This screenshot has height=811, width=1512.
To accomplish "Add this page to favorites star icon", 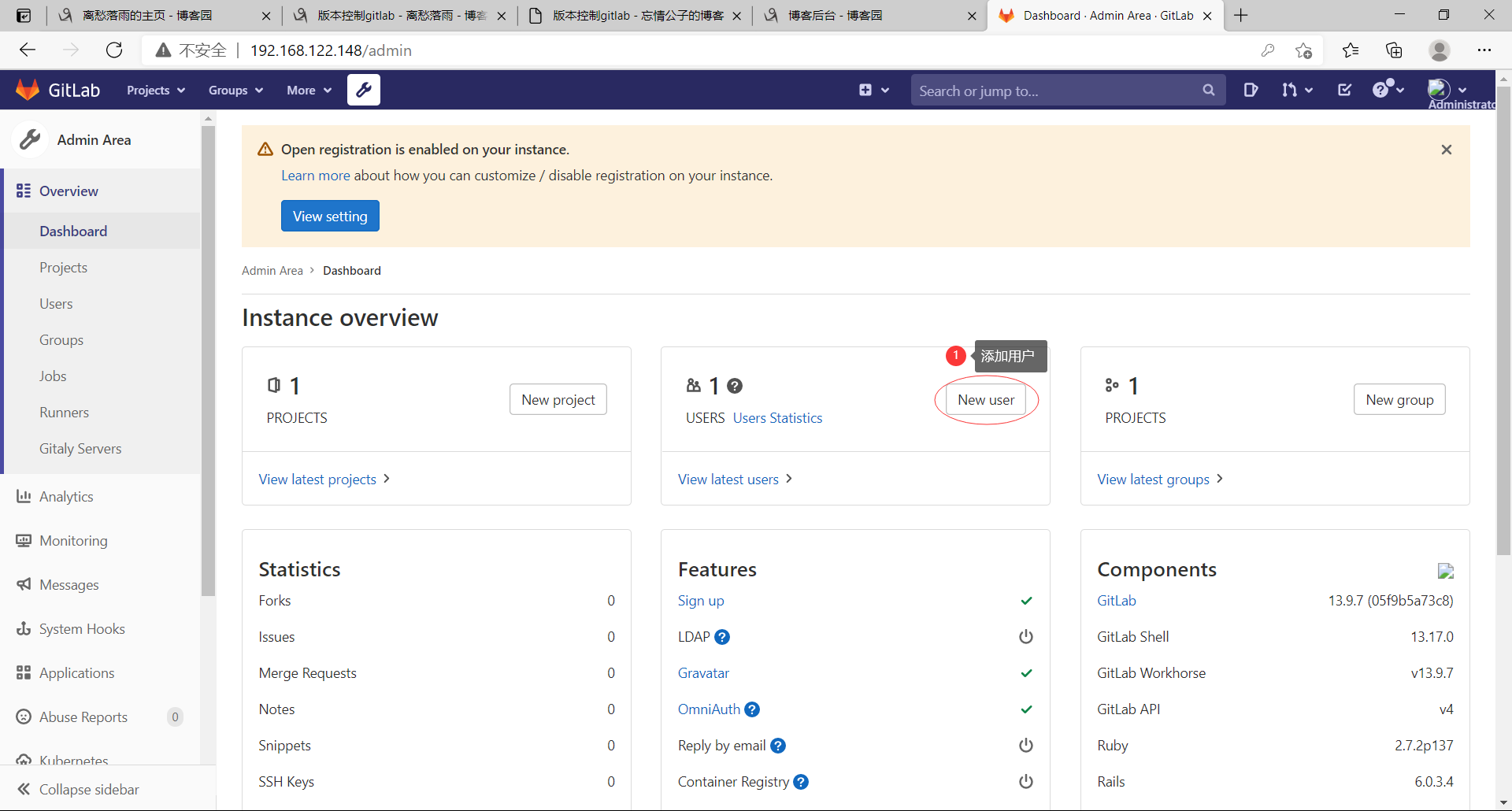I will click(1303, 50).
